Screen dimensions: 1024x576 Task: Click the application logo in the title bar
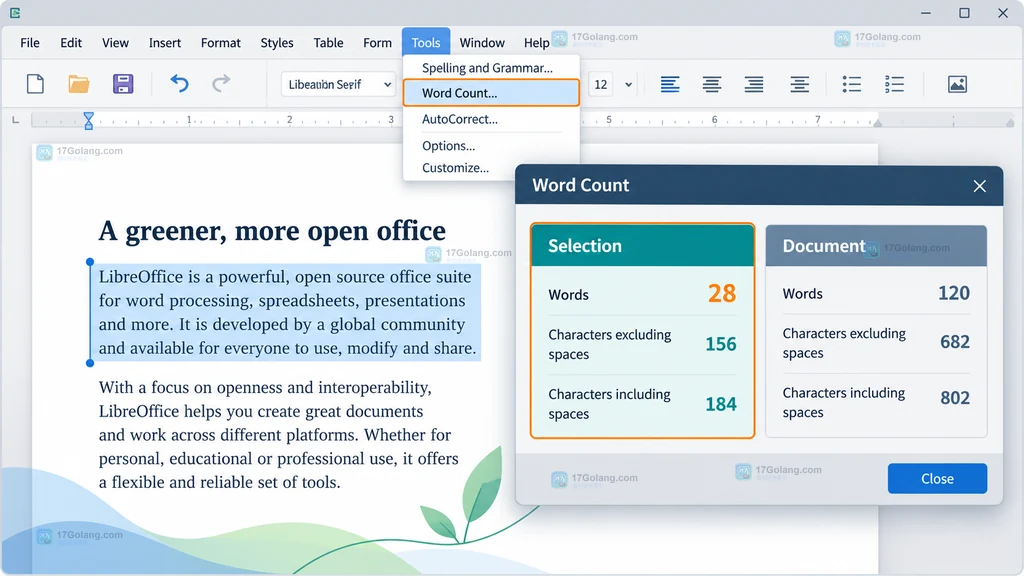point(15,12)
